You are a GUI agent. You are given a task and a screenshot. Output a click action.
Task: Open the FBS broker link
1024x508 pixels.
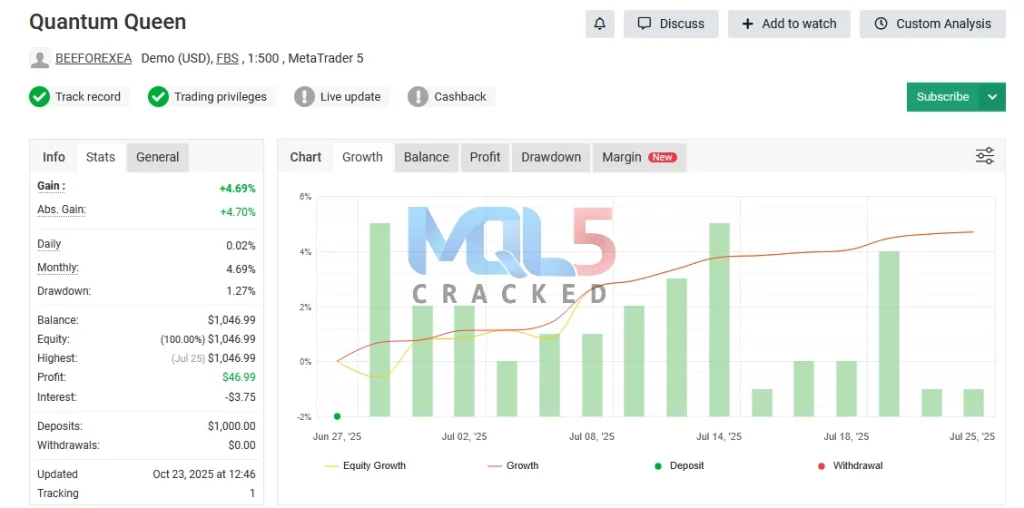coord(227,59)
